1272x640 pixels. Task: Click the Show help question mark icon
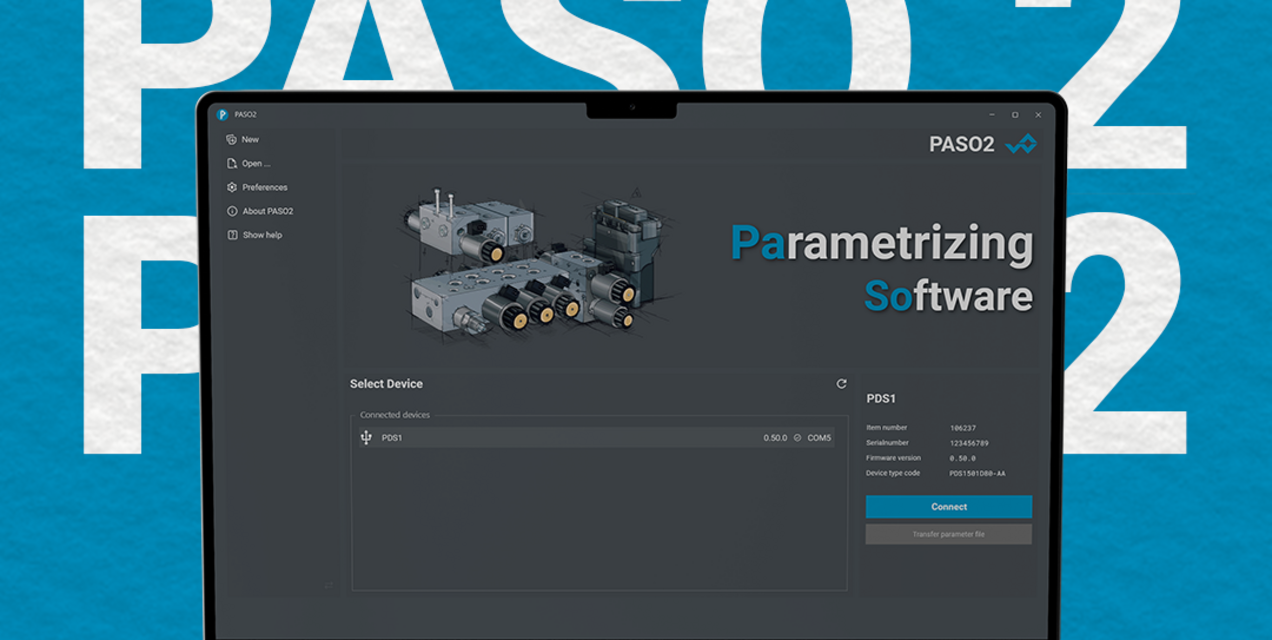(x=232, y=235)
